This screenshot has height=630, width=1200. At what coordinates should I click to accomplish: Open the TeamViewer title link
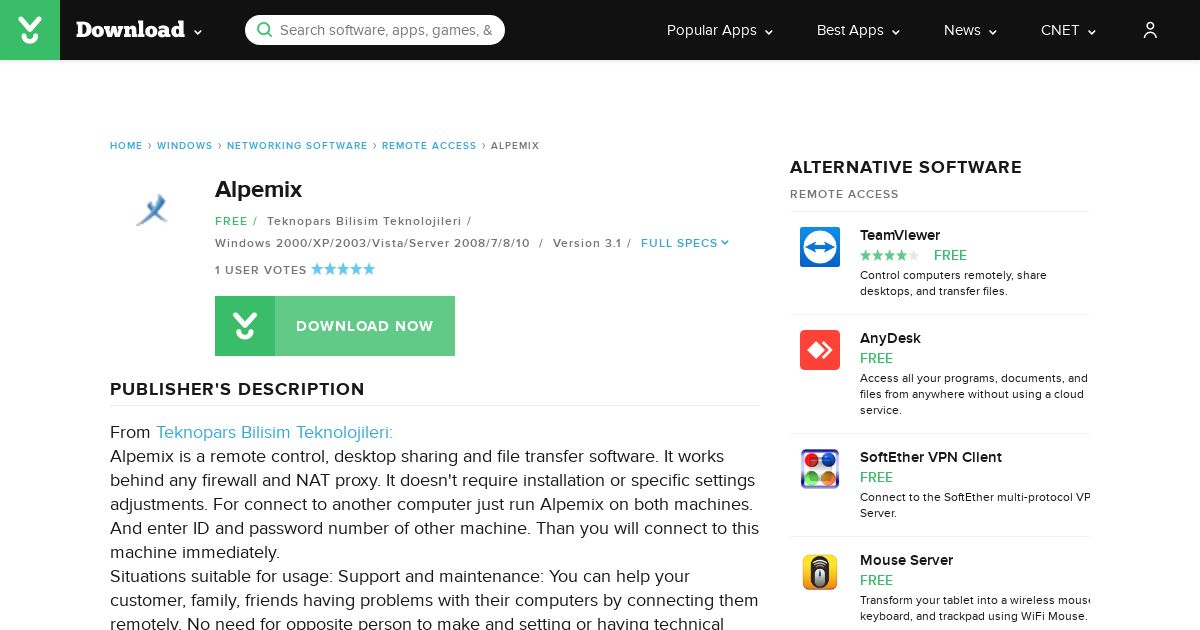tap(900, 235)
